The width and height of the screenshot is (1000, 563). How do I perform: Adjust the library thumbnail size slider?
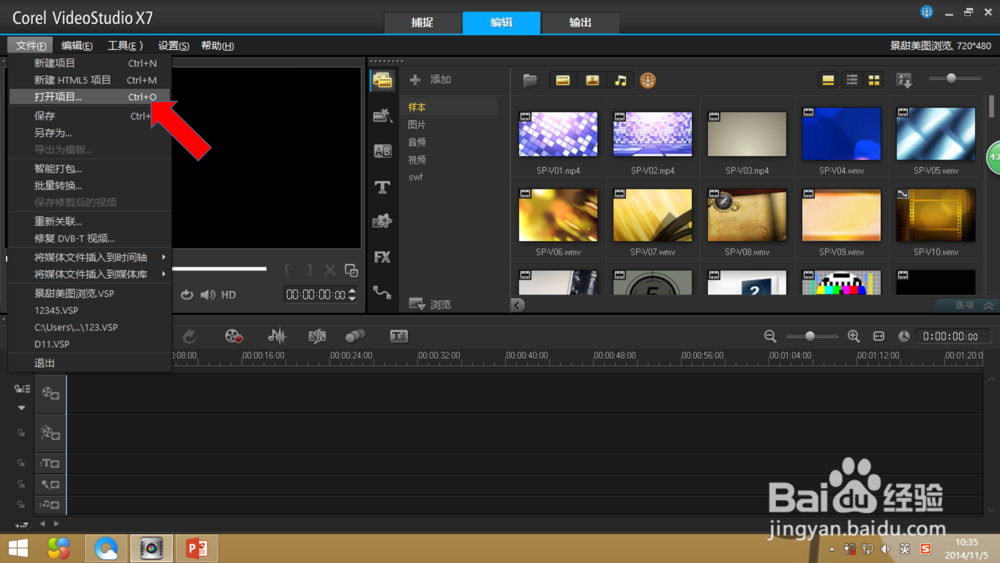pyautogui.click(x=954, y=78)
